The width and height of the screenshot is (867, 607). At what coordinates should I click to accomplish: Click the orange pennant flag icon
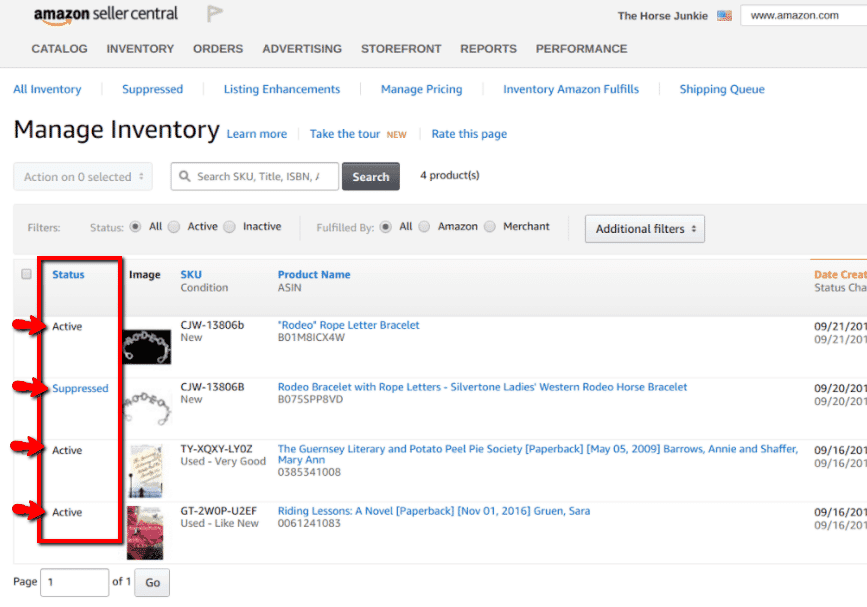(x=213, y=14)
